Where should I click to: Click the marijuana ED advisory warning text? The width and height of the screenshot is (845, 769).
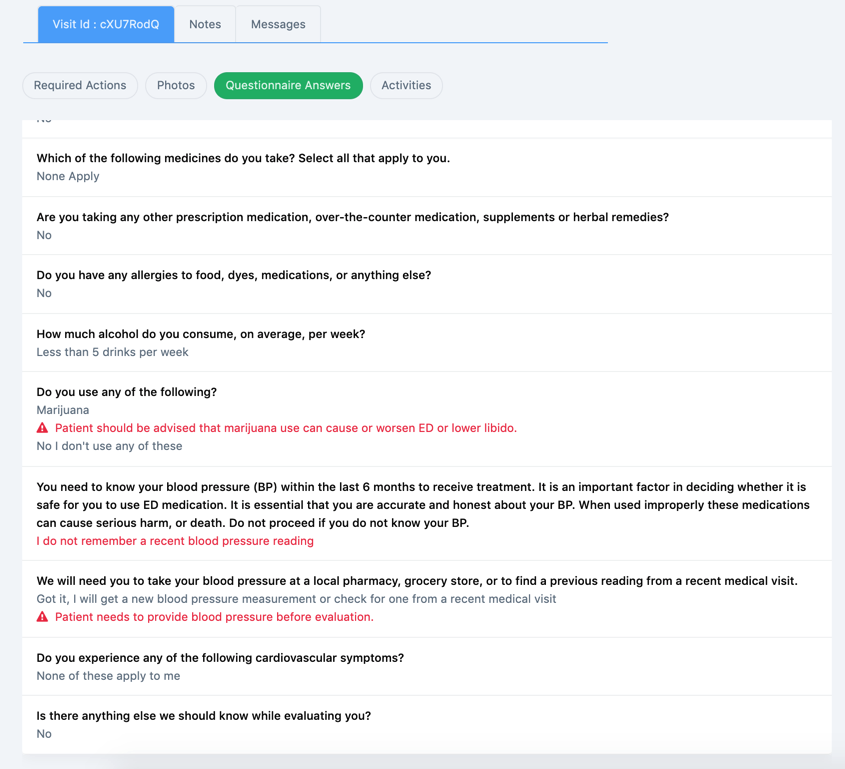(x=286, y=428)
